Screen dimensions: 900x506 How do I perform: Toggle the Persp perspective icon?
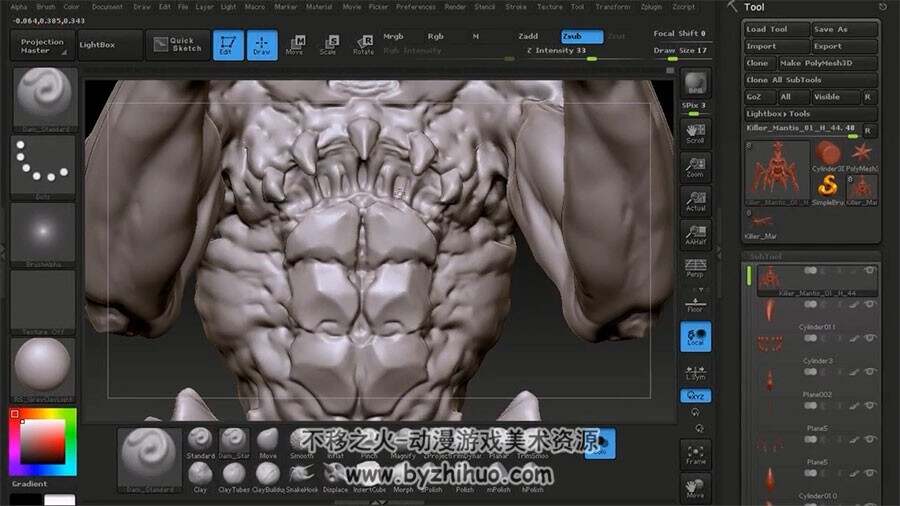(695, 268)
